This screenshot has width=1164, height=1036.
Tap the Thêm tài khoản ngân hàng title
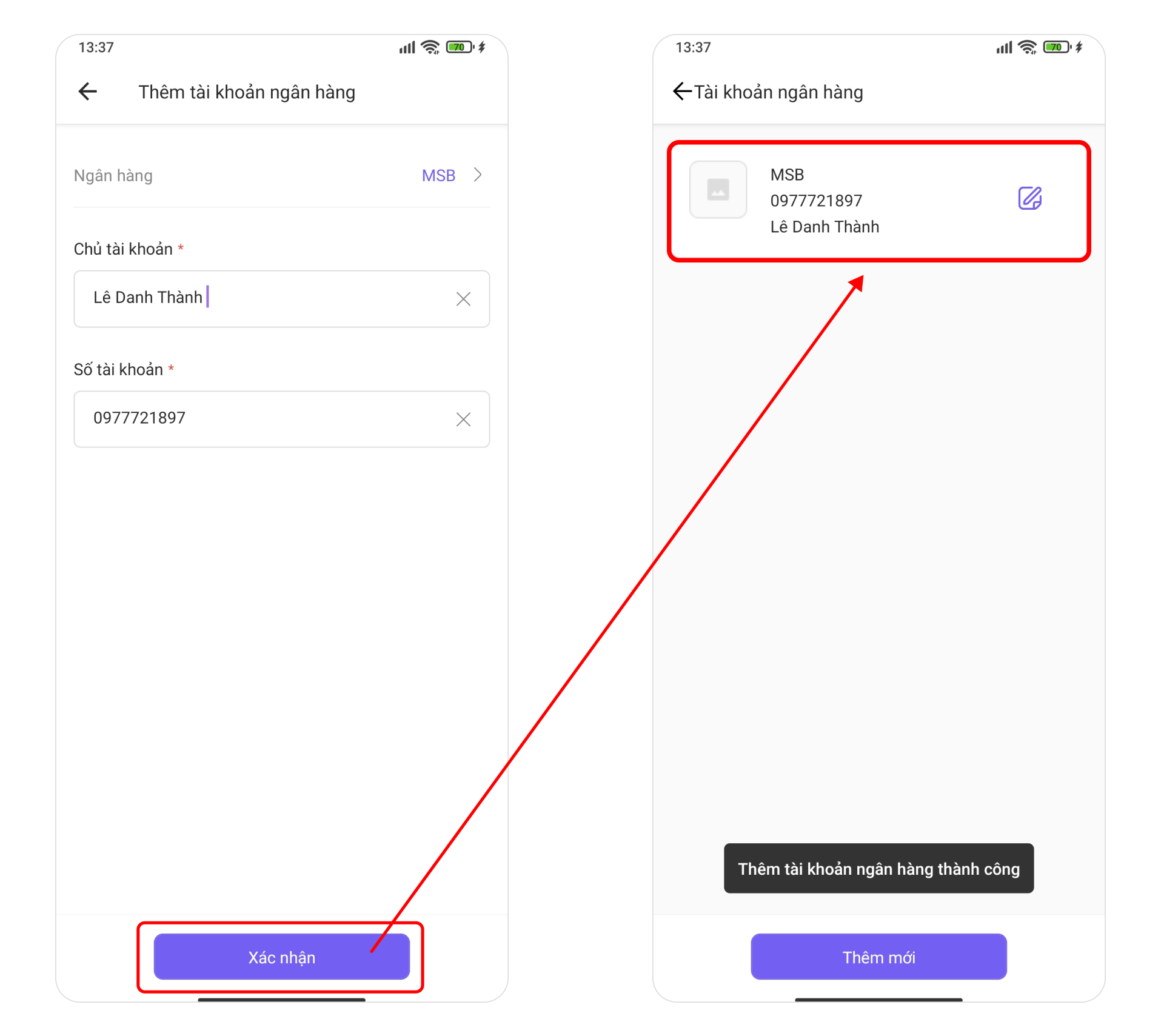pyautogui.click(x=247, y=92)
